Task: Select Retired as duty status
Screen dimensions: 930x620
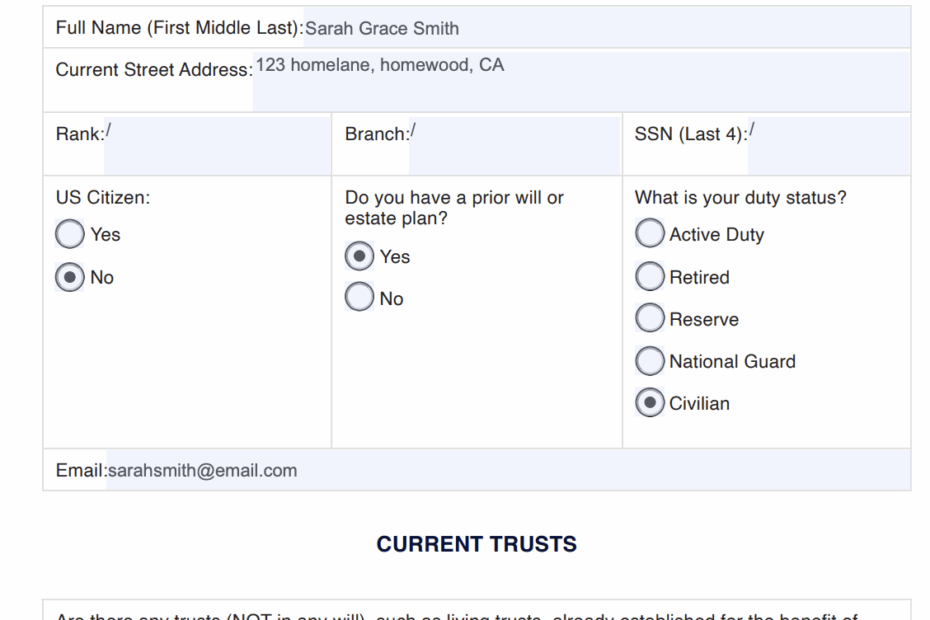Action: pyautogui.click(x=650, y=276)
